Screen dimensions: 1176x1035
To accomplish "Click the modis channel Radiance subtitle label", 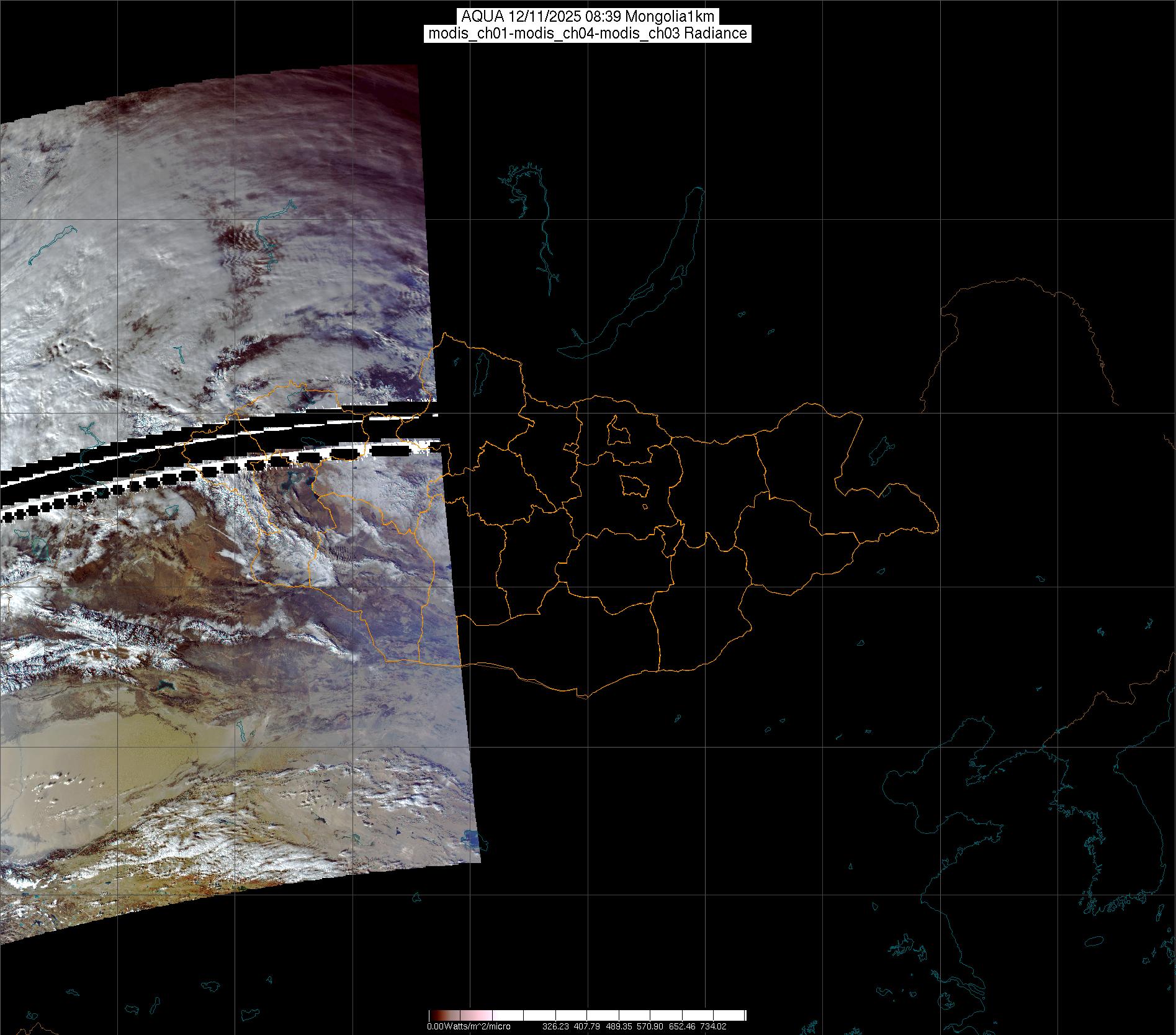I will pyautogui.click(x=588, y=34).
